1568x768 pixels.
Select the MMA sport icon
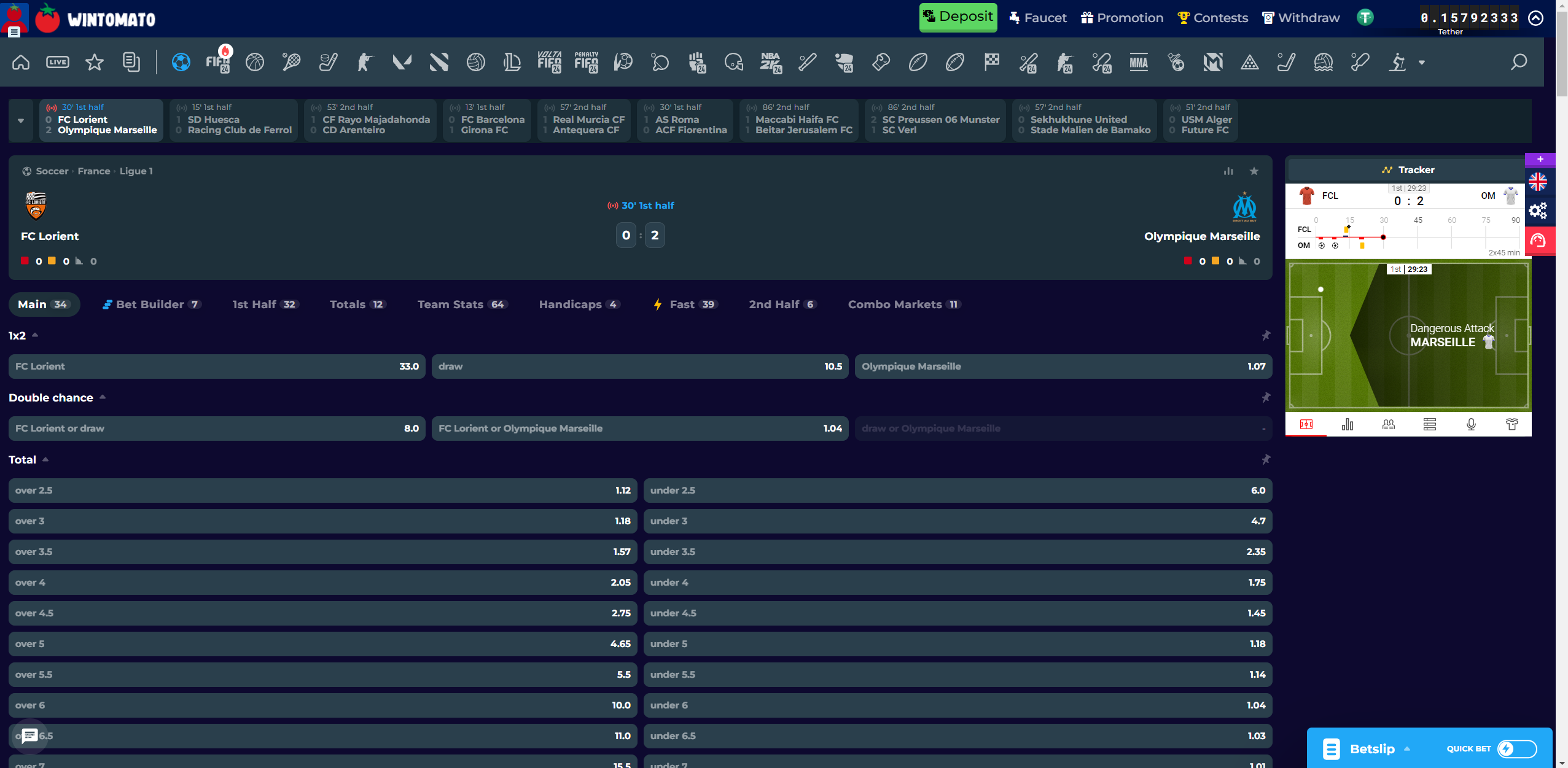pos(1139,62)
